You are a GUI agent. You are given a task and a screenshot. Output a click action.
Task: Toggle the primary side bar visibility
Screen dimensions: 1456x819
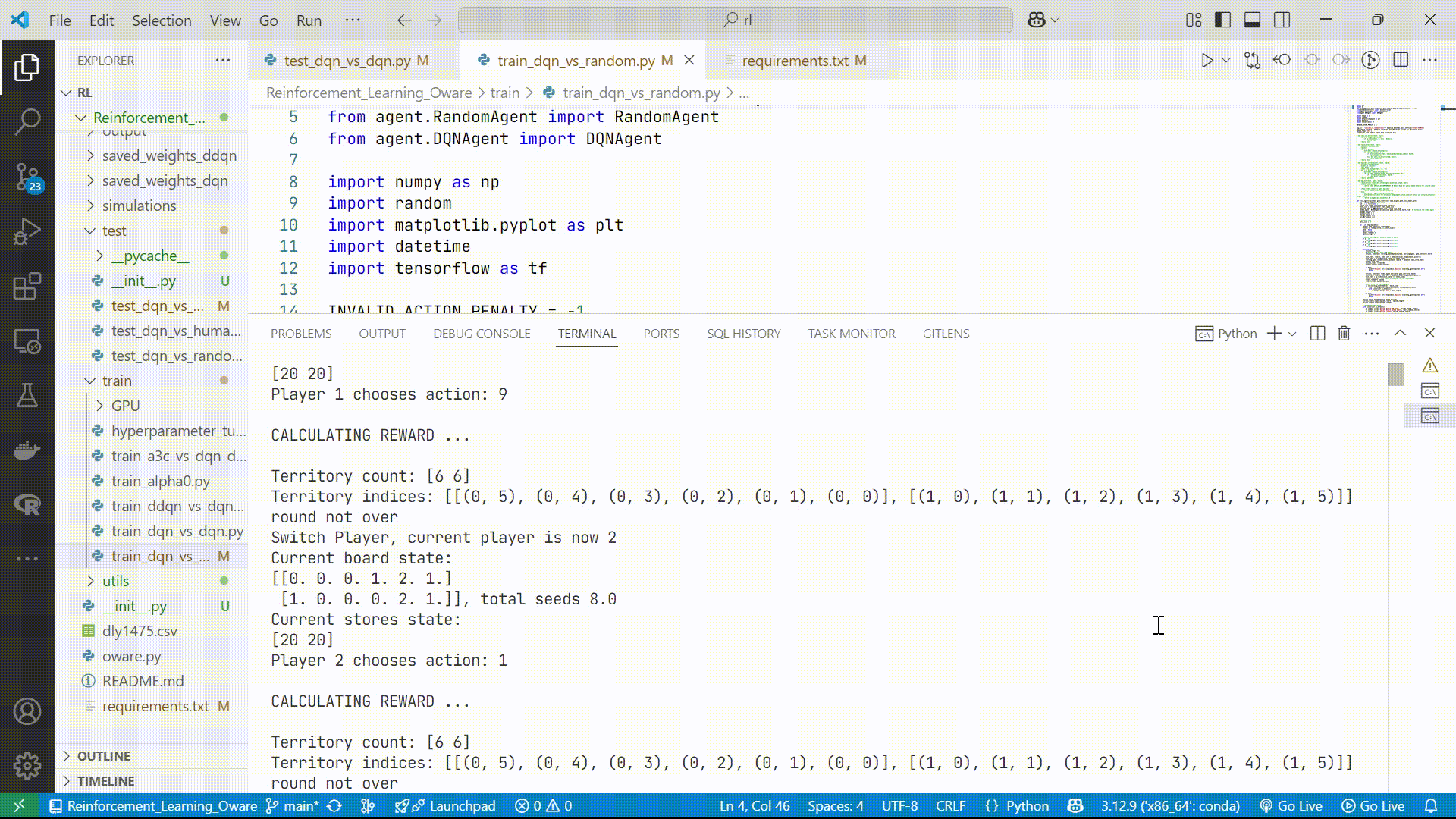[x=1222, y=20]
